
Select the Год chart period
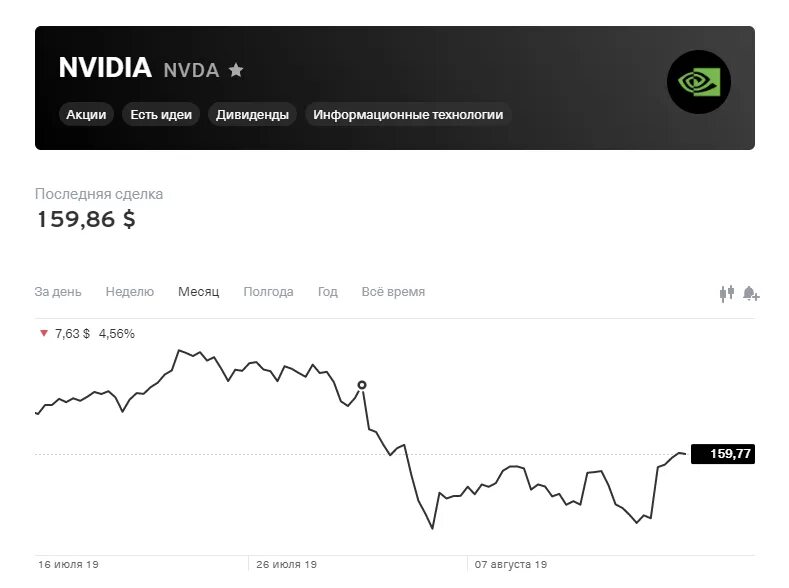point(328,292)
